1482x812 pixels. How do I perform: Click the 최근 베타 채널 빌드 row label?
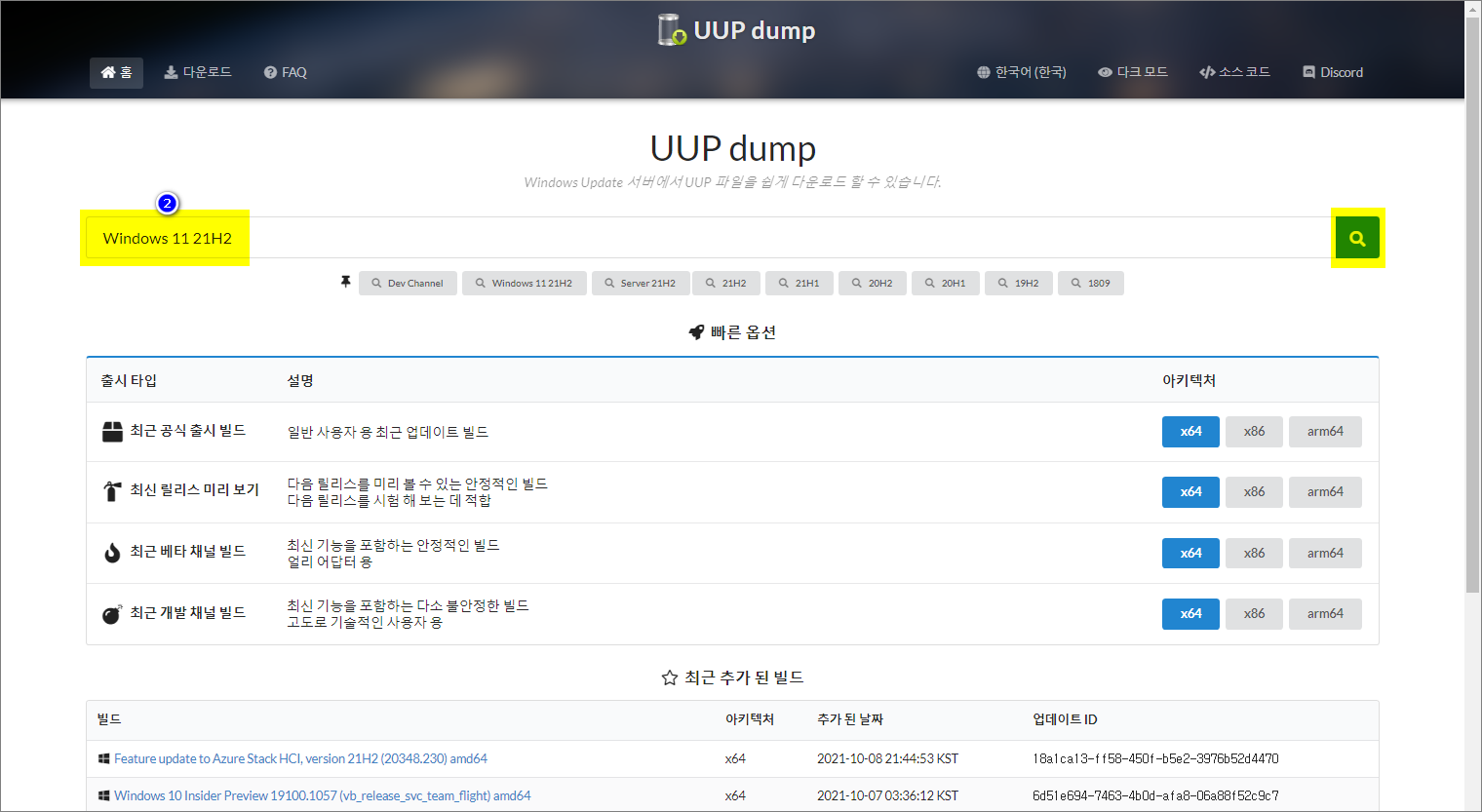(188, 552)
